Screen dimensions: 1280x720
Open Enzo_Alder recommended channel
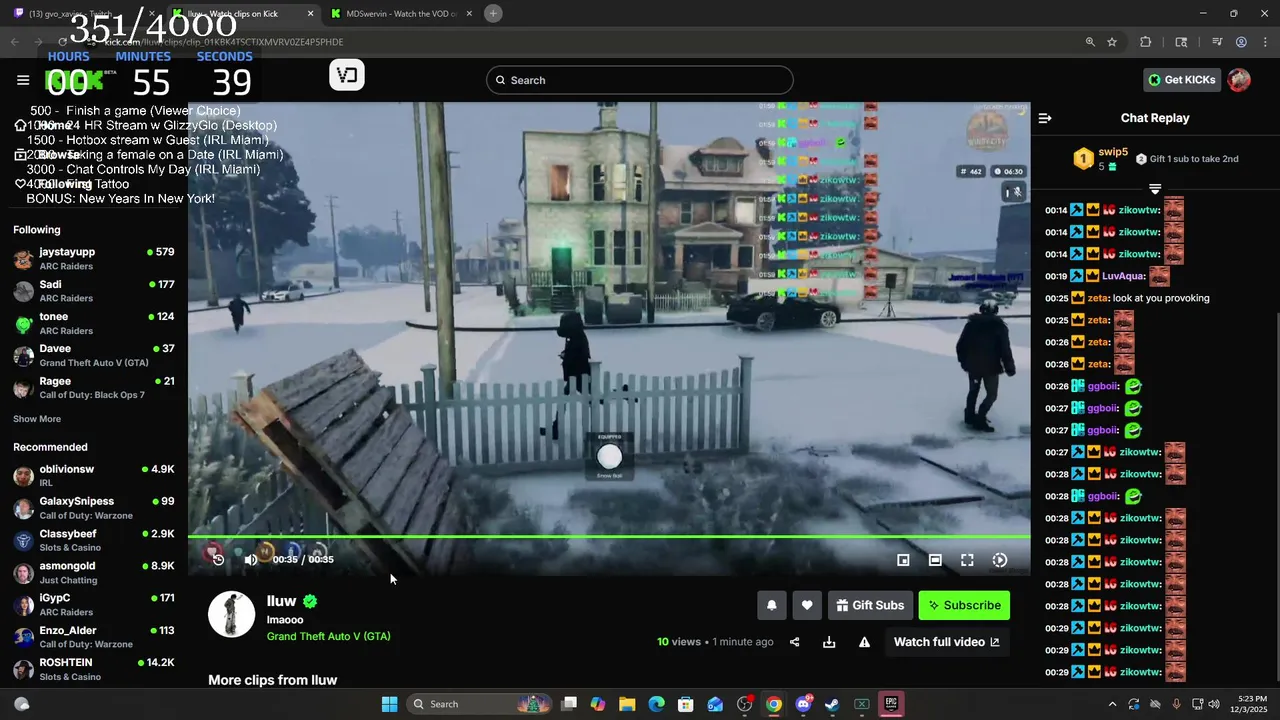94,637
